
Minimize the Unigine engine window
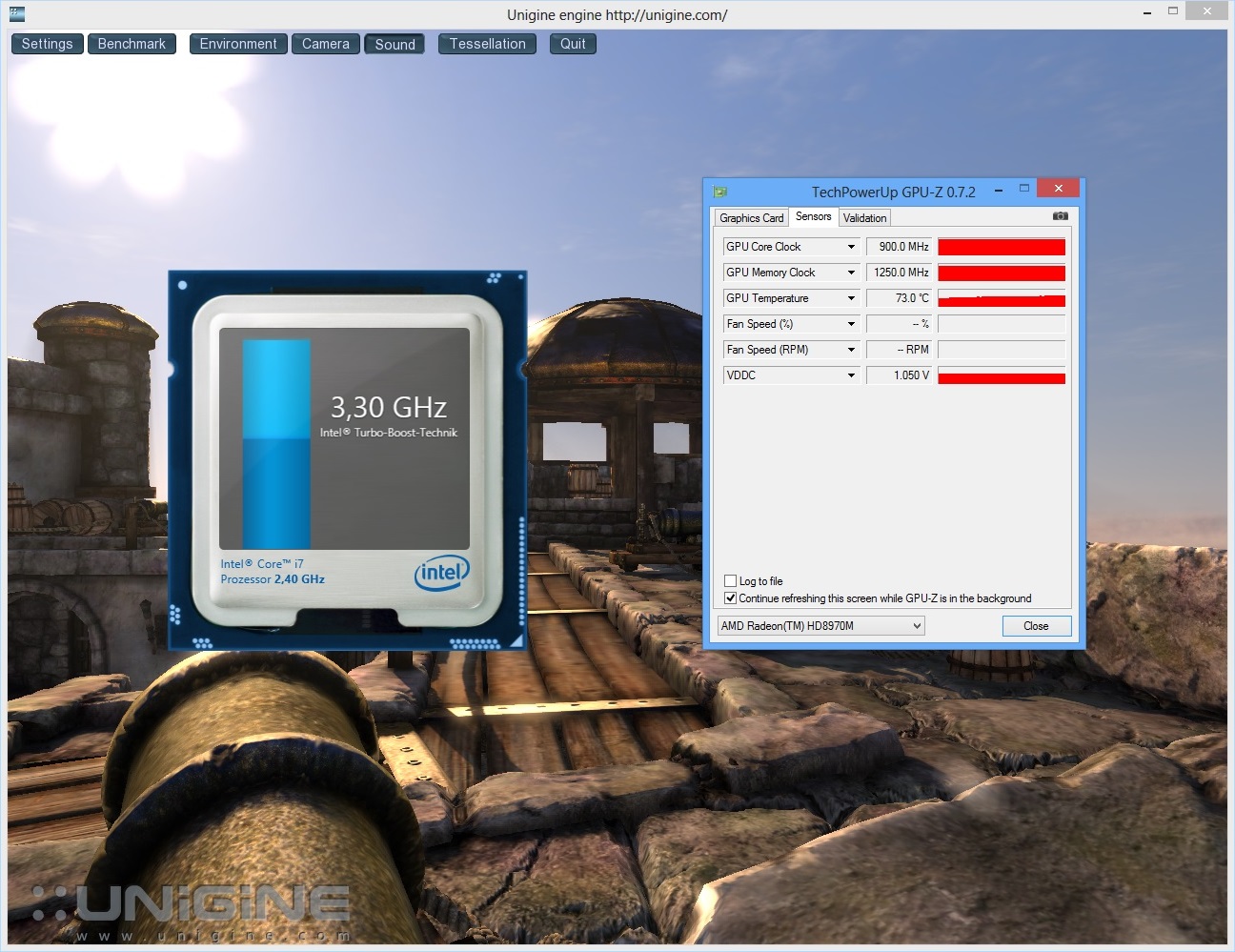tap(1145, 12)
